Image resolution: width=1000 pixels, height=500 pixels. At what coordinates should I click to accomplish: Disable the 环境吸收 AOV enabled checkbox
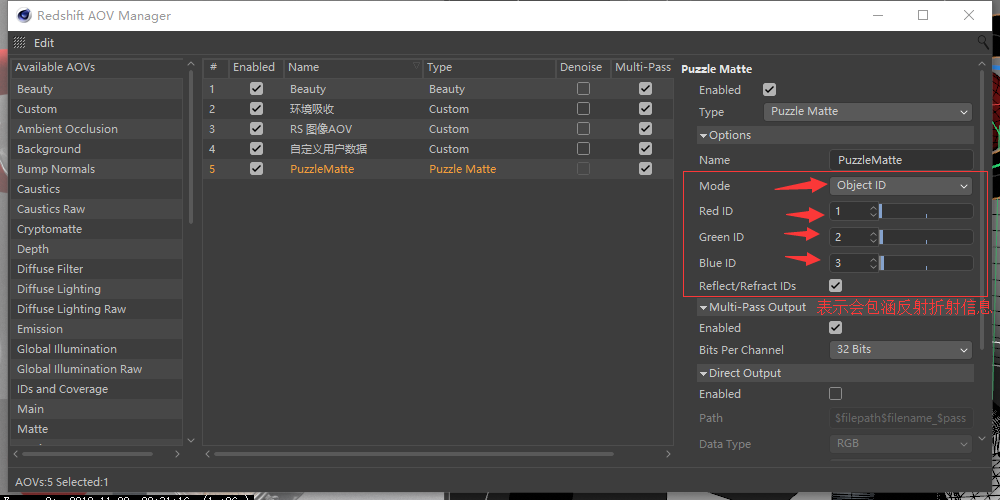pyautogui.click(x=256, y=109)
